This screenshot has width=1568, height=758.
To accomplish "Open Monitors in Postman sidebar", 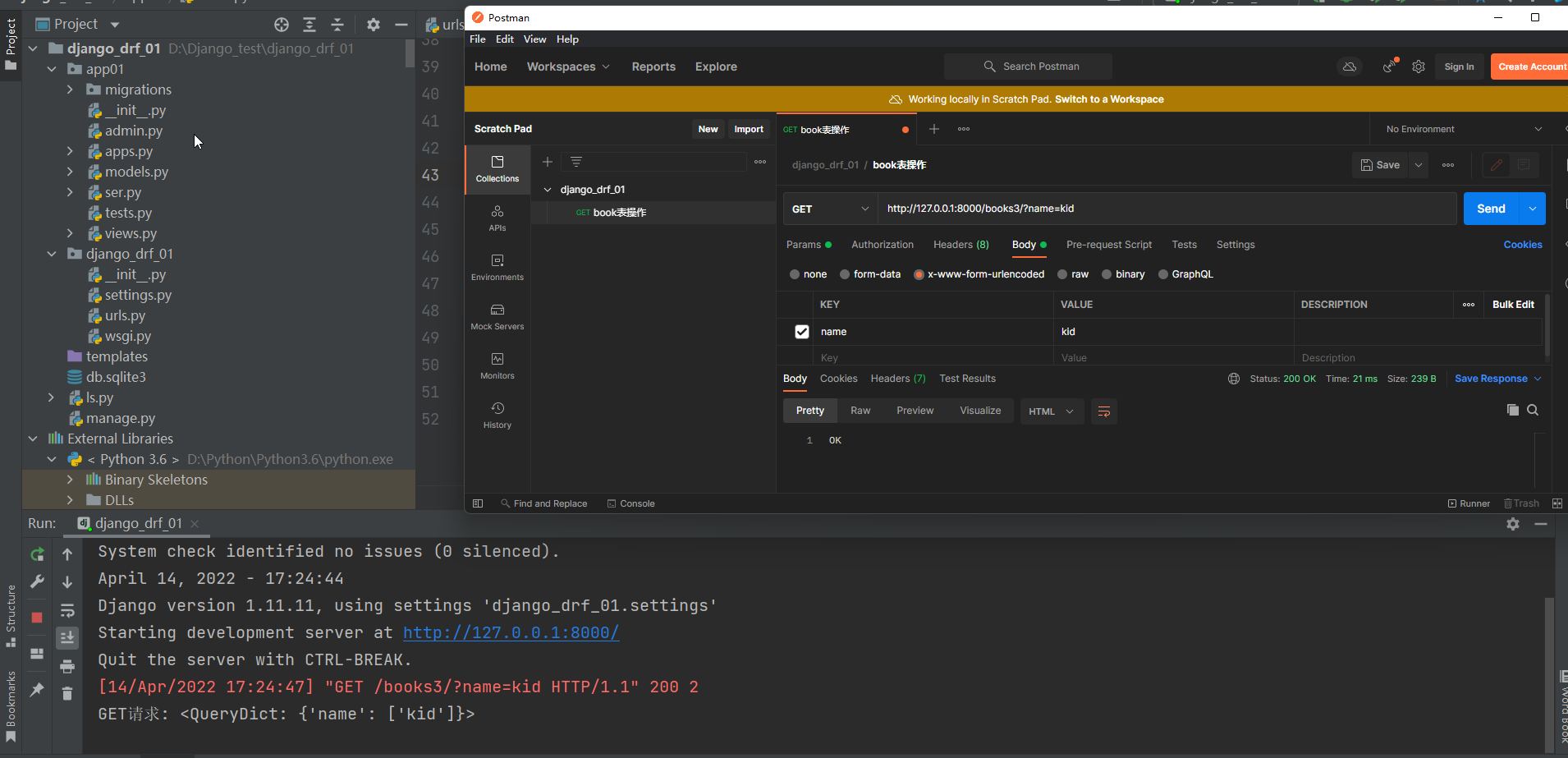I will coord(497,366).
